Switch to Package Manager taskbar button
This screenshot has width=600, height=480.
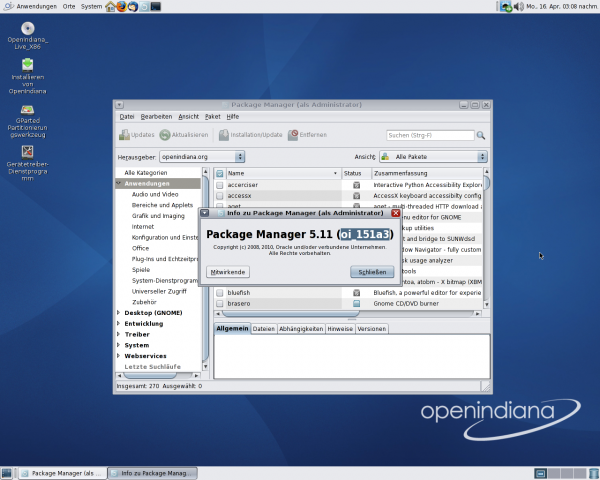point(63,473)
